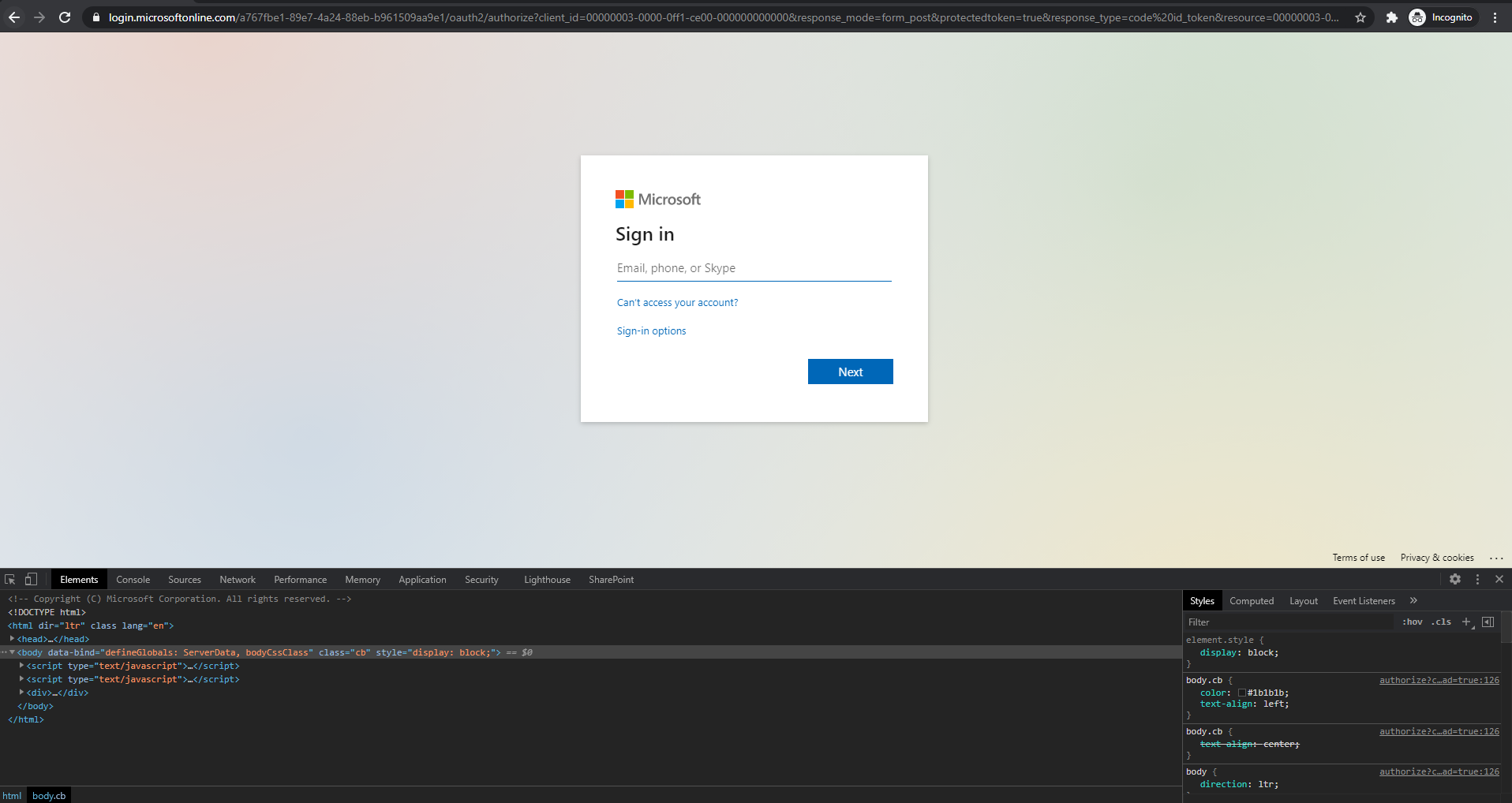This screenshot has height=803, width=1512.
Task: Close the DevTools panel
Action: pos(1499,579)
